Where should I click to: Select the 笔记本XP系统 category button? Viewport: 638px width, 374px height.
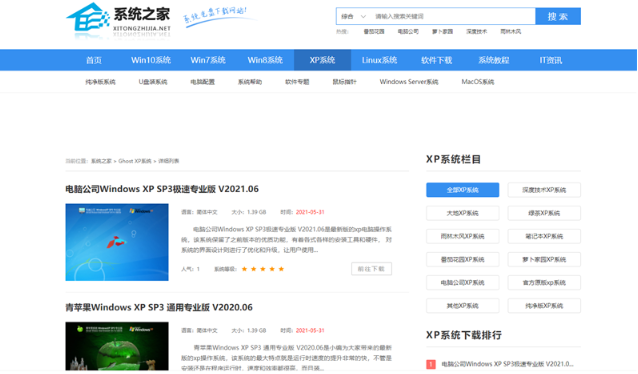pos(544,236)
